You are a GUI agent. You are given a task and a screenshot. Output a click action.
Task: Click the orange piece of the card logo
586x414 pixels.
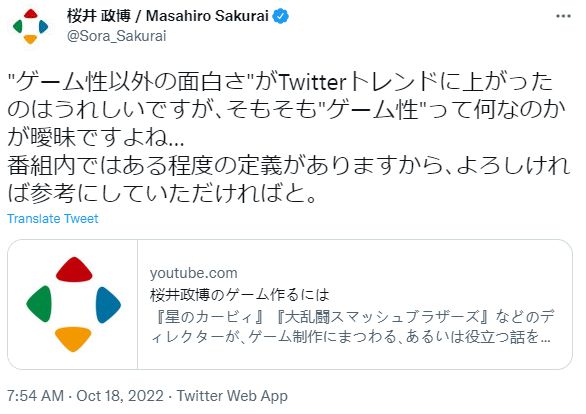pyautogui.click(x=73, y=339)
